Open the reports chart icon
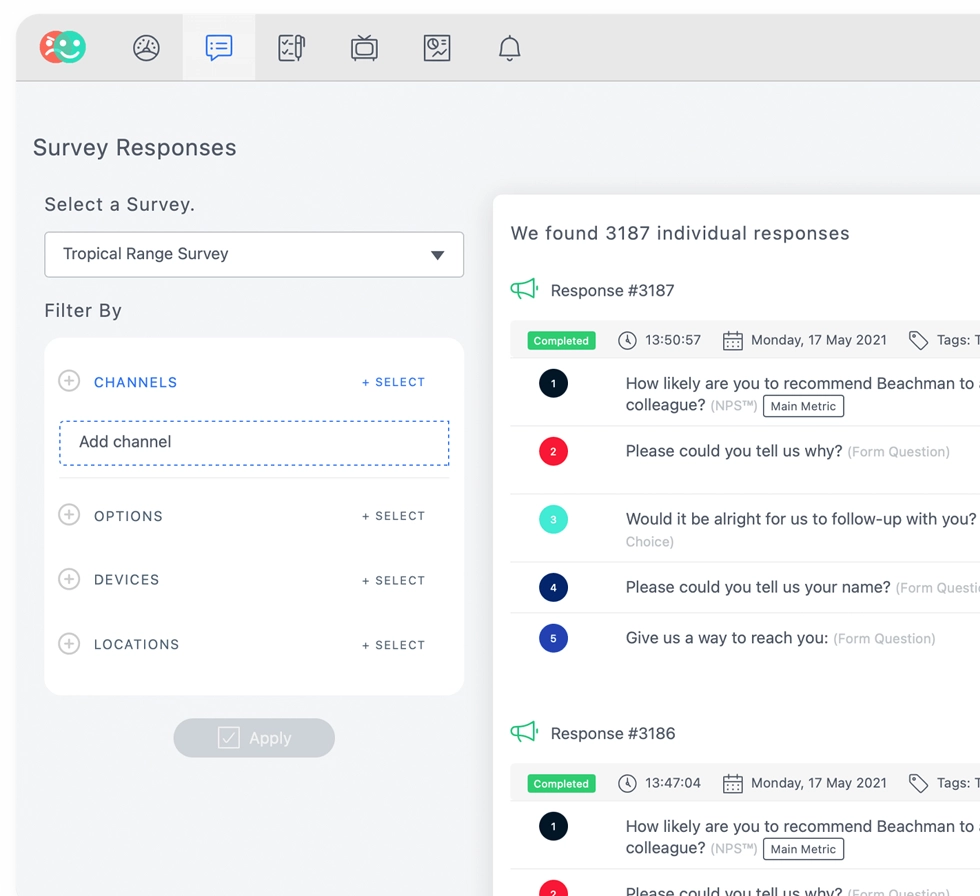The height and width of the screenshot is (896, 980). 437,48
